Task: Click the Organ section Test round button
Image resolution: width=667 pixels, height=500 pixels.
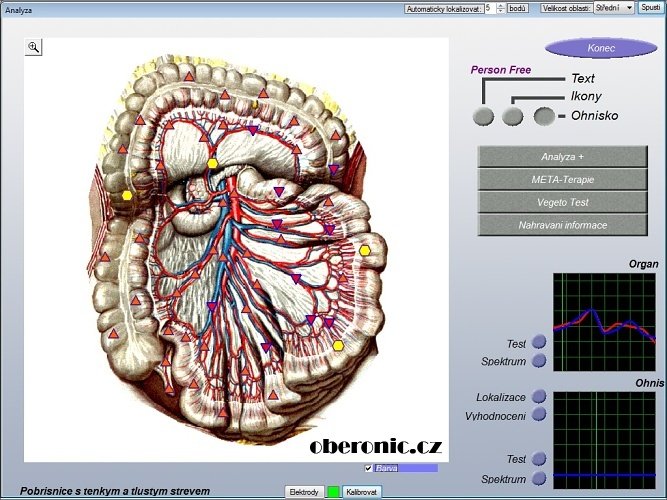Action: pyautogui.click(x=539, y=343)
